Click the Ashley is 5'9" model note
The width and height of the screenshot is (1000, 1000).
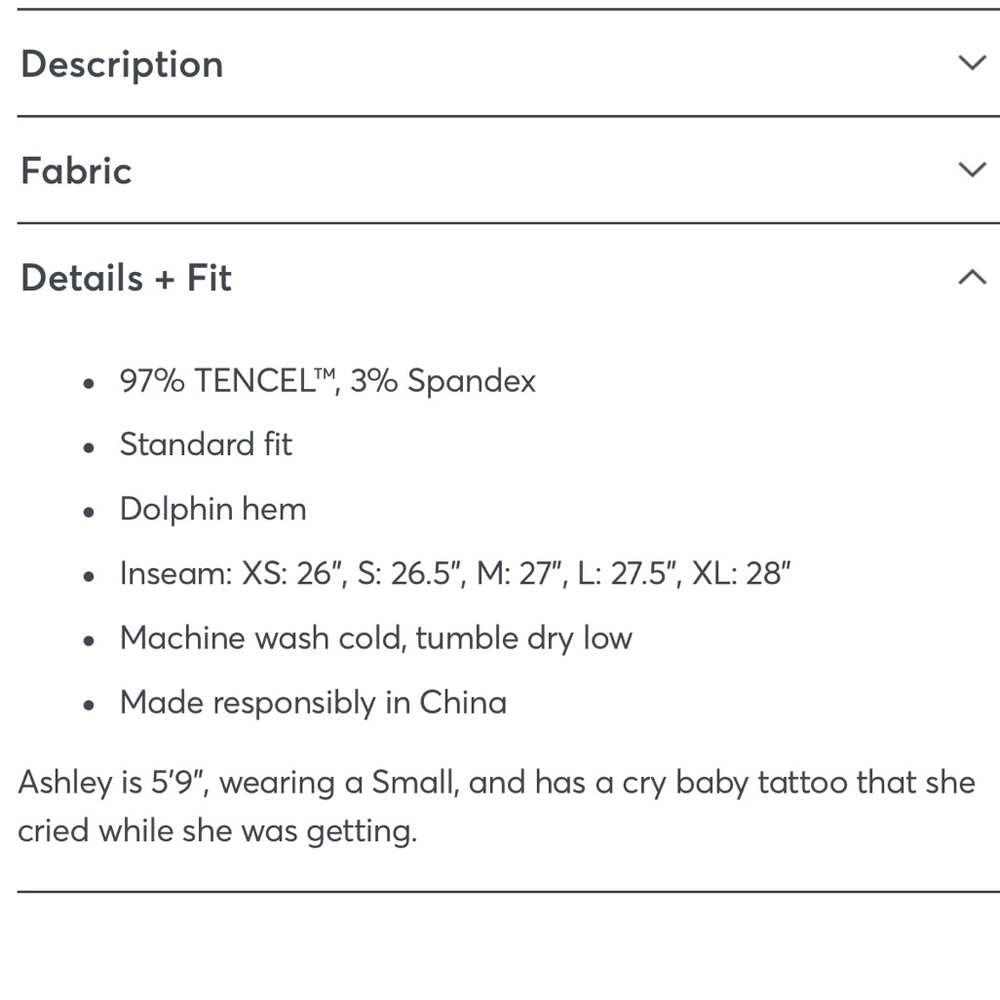[x=496, y=783]
